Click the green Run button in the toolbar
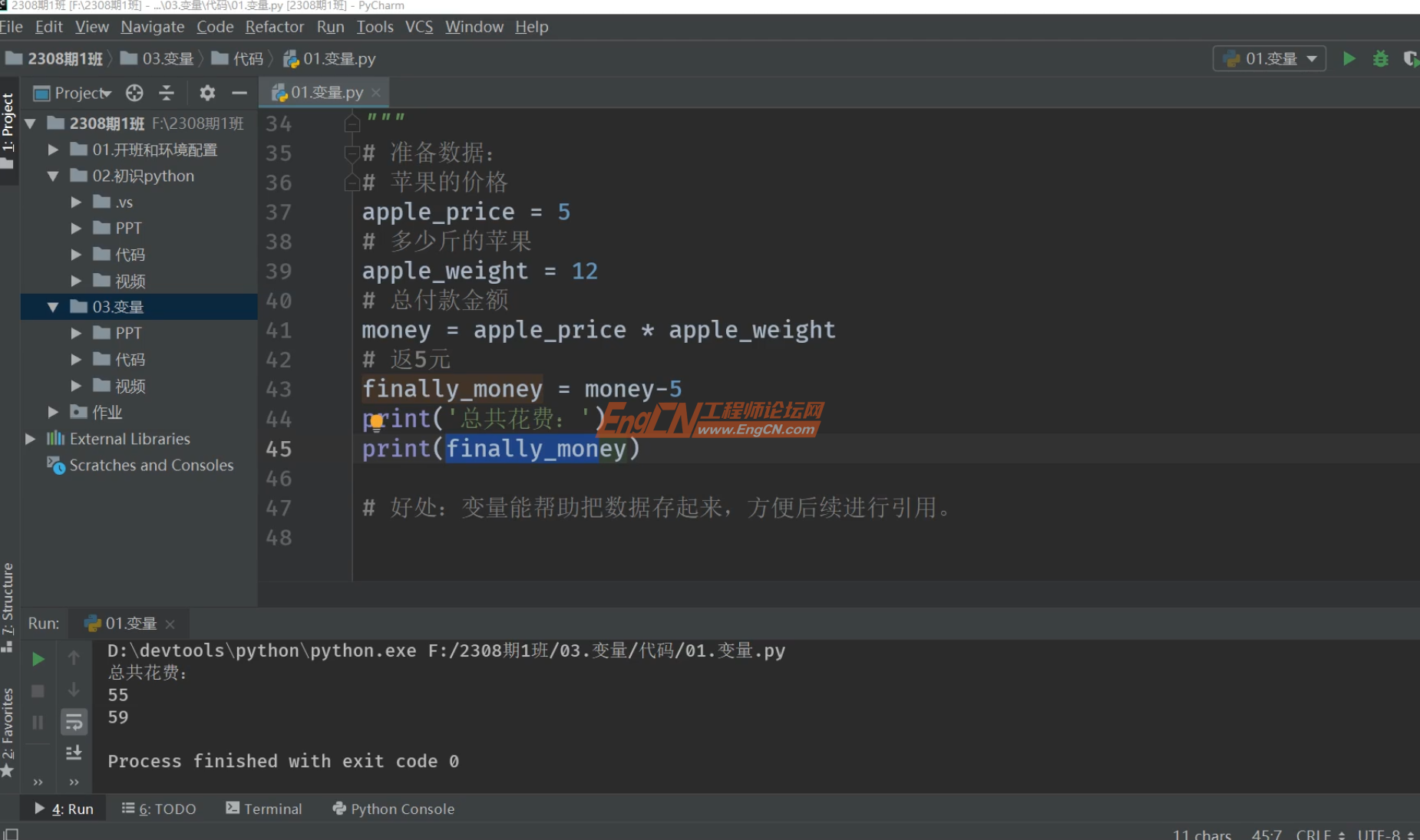The image size is (1420, 840). coord(1350,58)
